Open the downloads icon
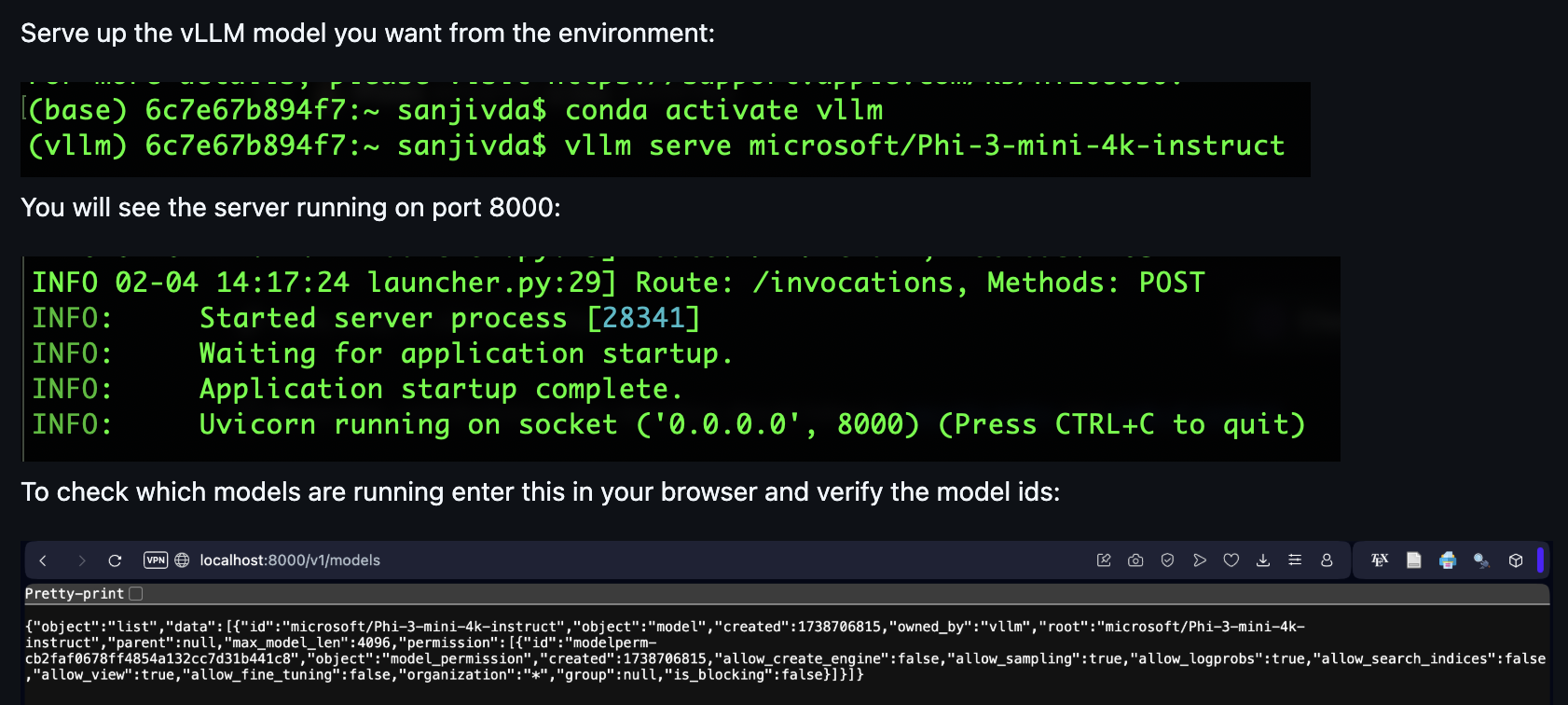1568x705 pixels. coord(1263,560)
